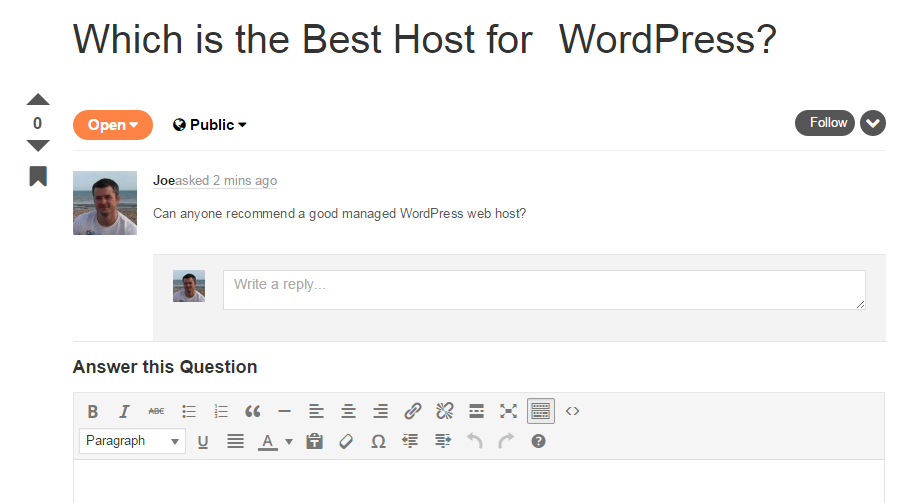Insert or edit a link

coord(412,411)
